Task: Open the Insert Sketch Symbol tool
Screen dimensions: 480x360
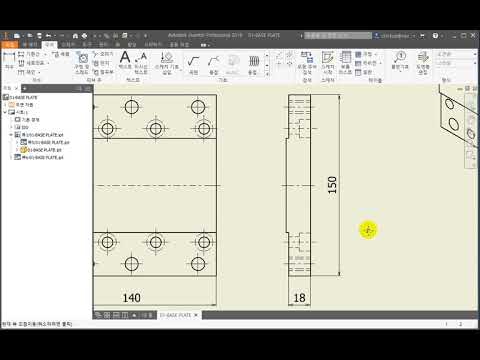Action: tap(167, 63)
